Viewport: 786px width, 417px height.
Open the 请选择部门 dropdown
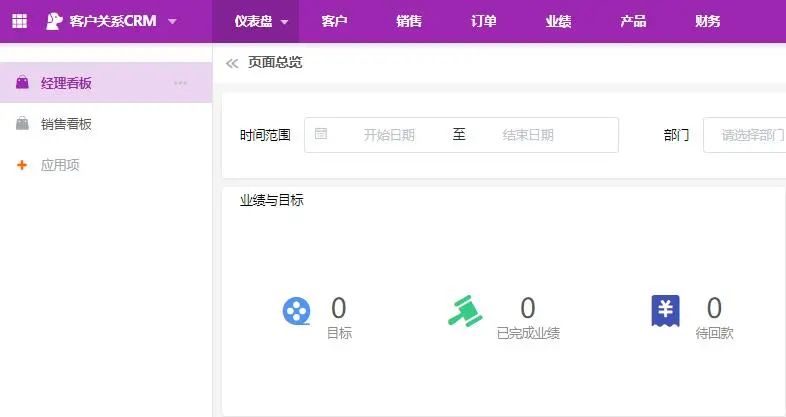click(745, 135)
